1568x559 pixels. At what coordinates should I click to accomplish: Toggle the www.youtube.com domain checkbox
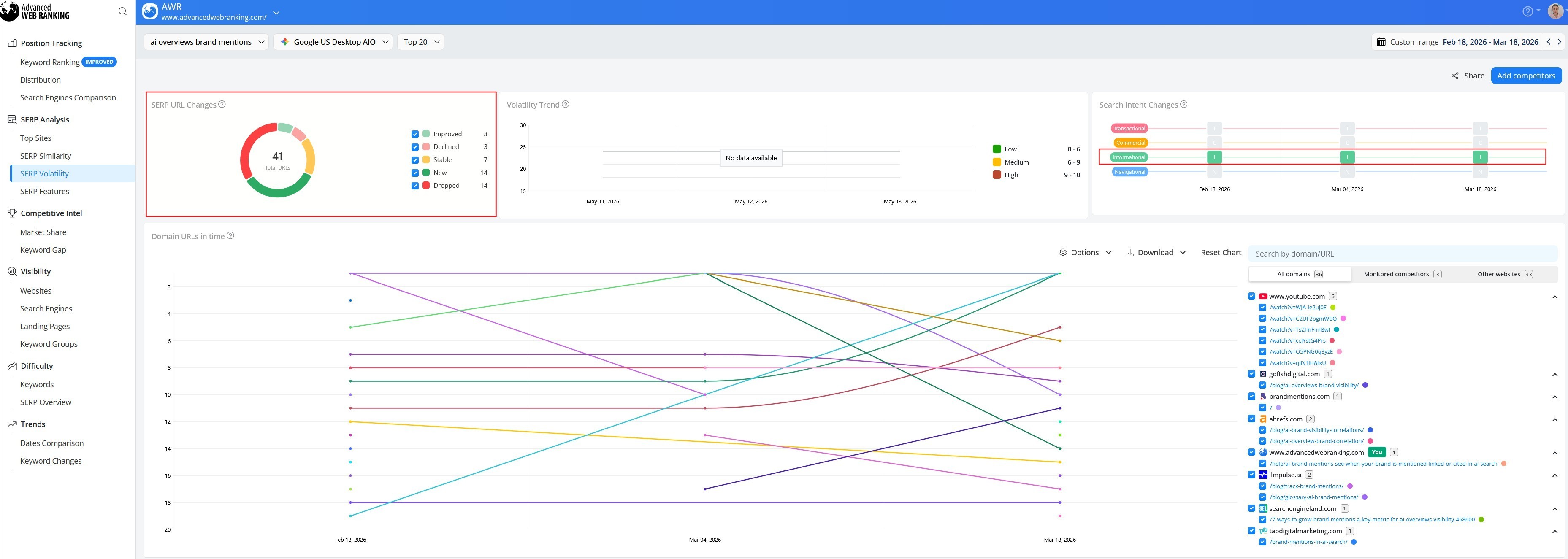(1251, 296)
